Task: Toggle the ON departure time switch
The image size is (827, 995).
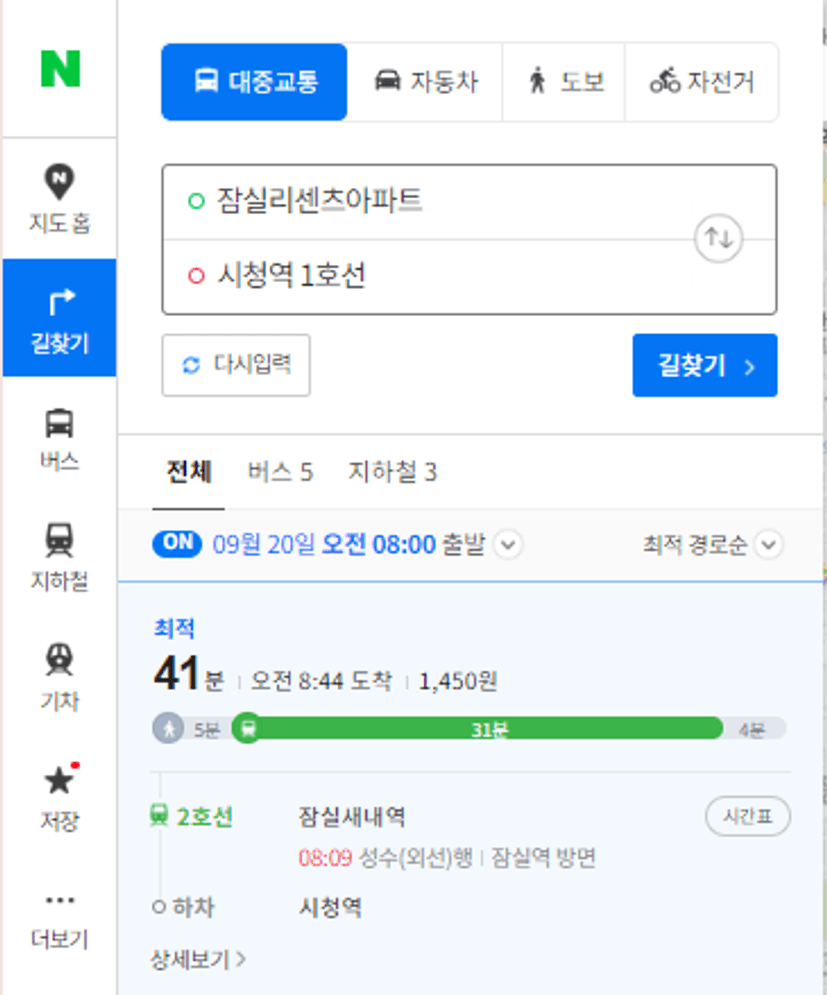Action: click(177, 543)
